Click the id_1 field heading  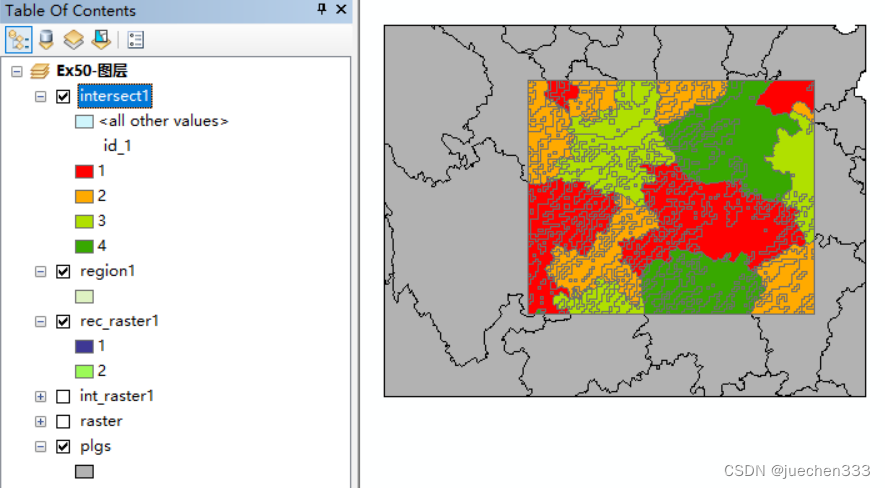point(117,146)
